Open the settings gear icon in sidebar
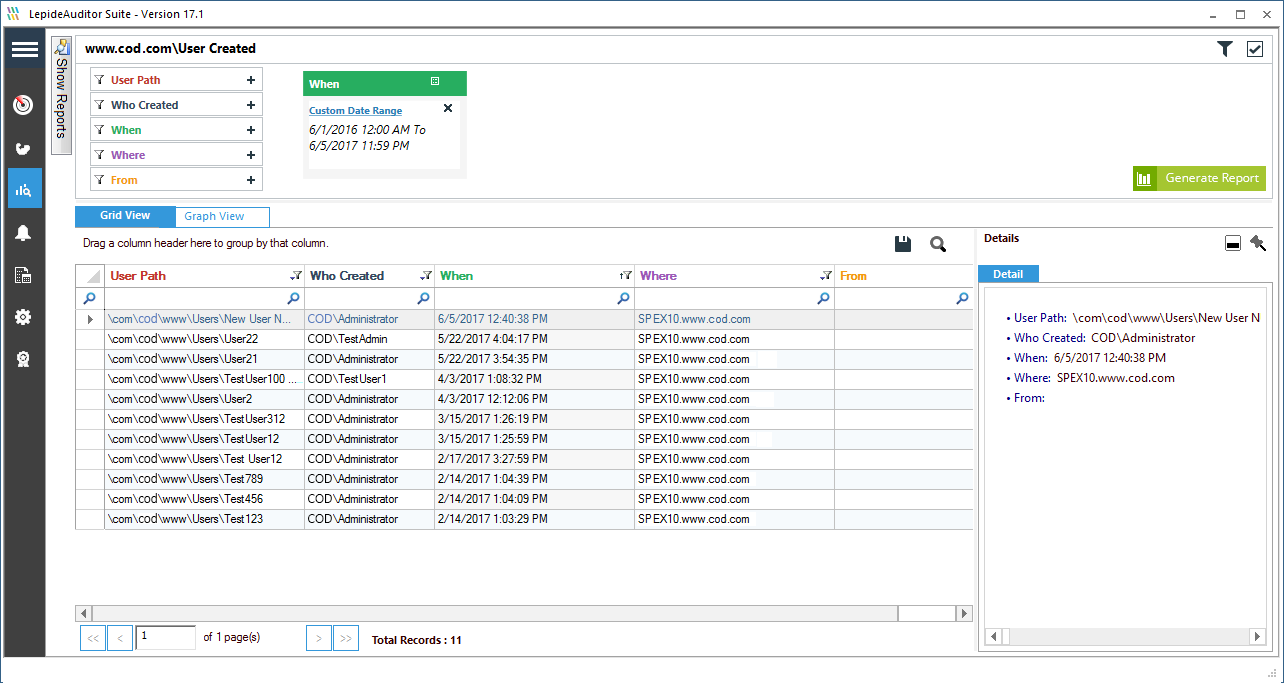Viewport: 1284px width, 683px height. [24, 317]
